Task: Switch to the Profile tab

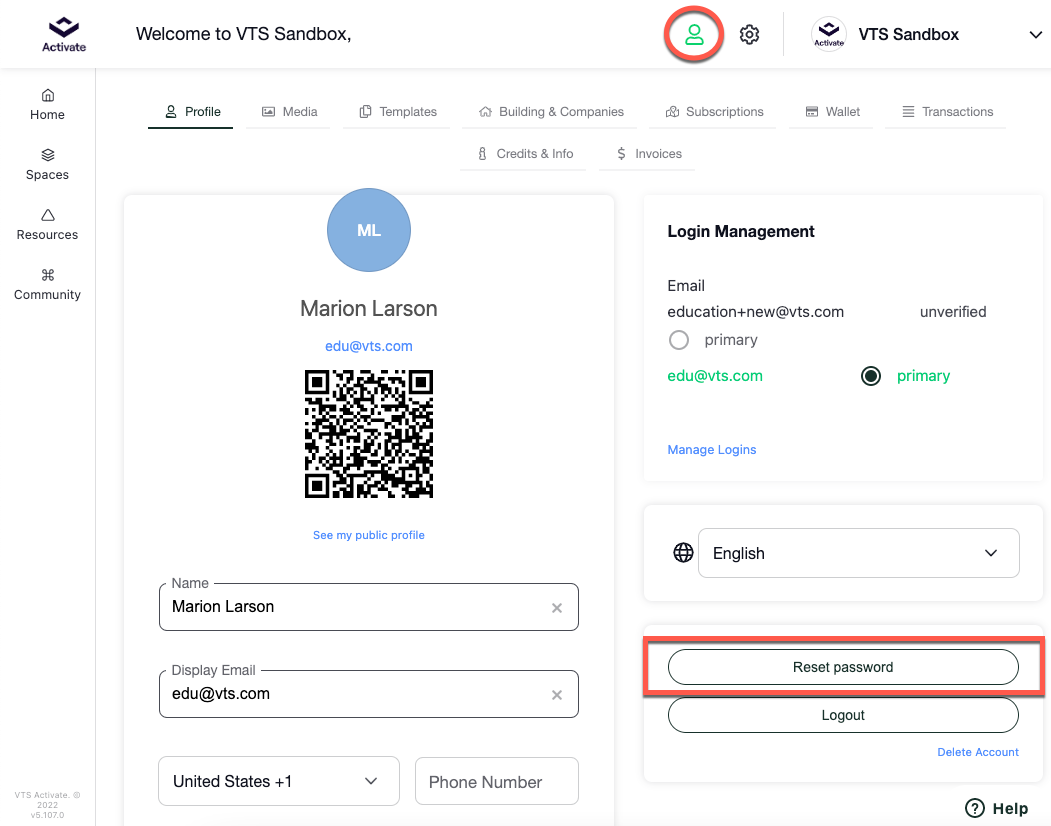Action: click(190, 112)
